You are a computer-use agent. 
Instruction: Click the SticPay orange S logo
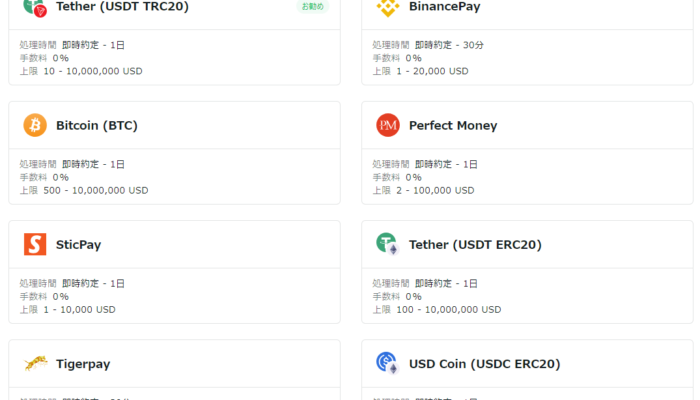point(35,244)
